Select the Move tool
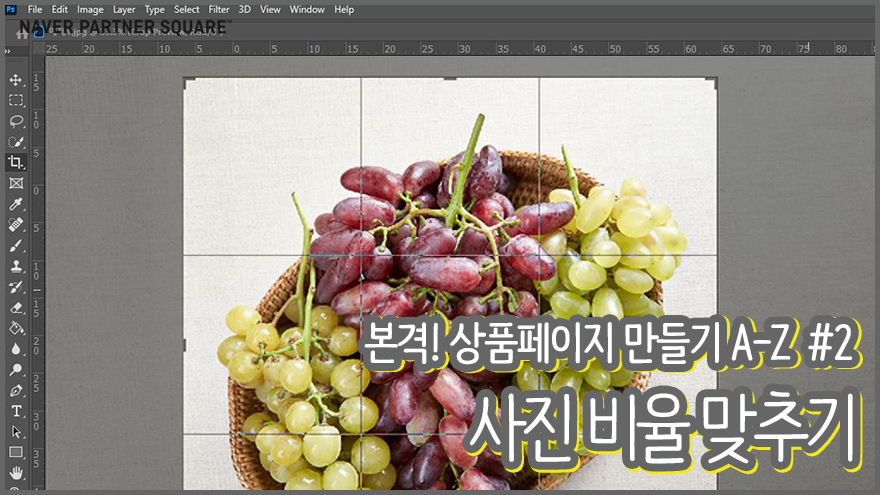880x495 pixels. 16,80
